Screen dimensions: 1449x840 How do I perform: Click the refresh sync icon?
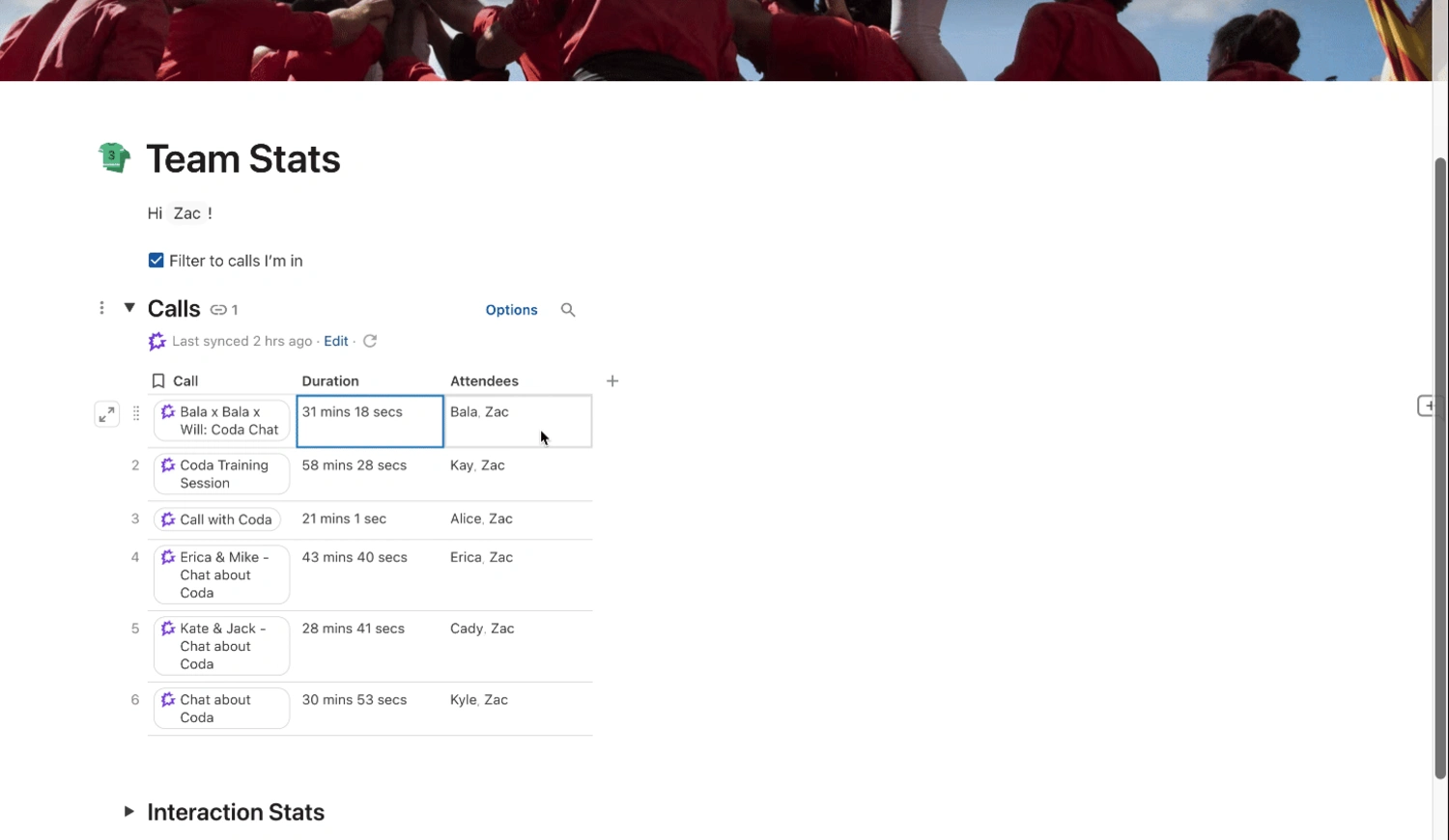click(x=370, y=341)
